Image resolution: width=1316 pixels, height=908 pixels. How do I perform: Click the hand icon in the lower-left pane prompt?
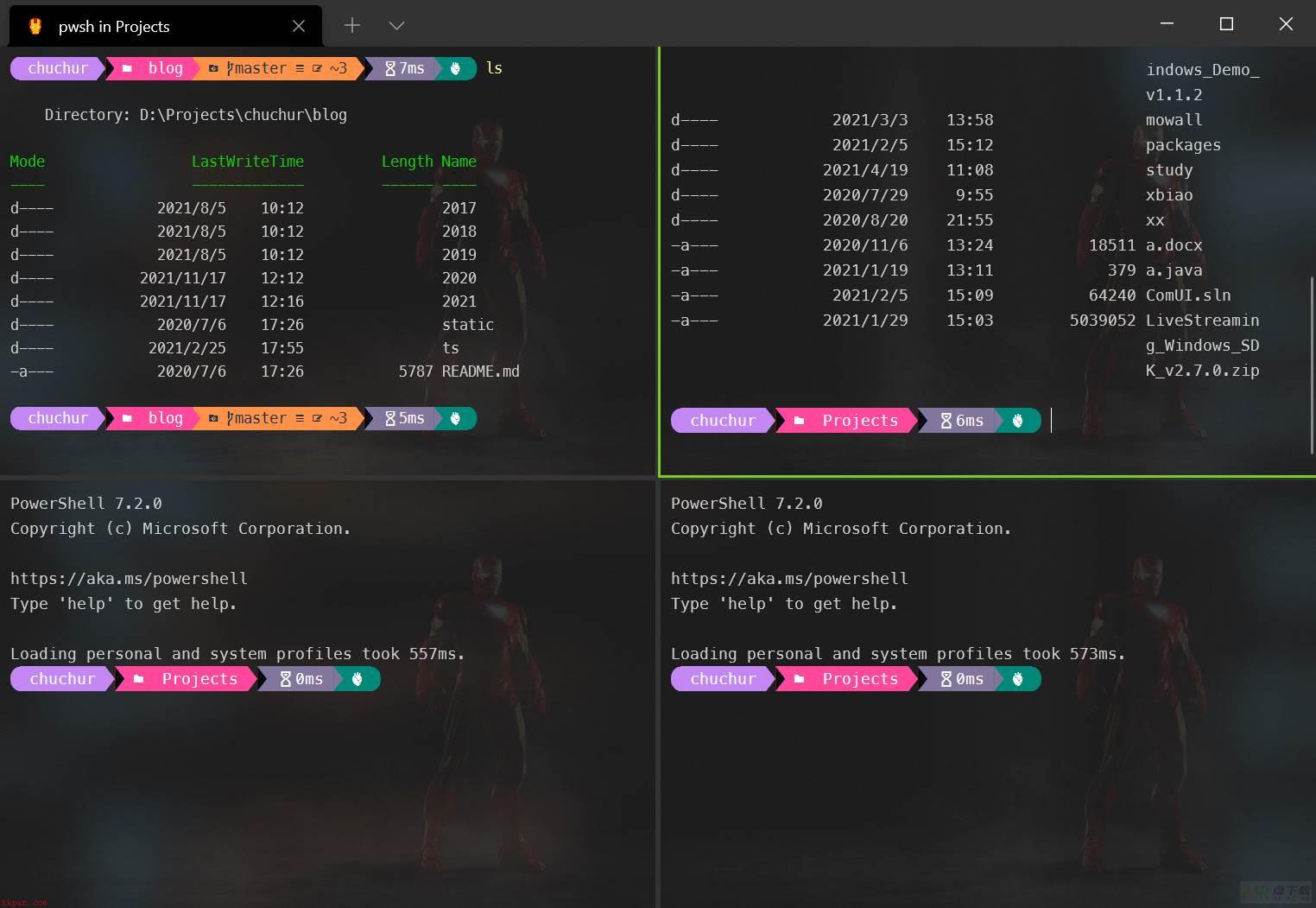tap(357, 679)
